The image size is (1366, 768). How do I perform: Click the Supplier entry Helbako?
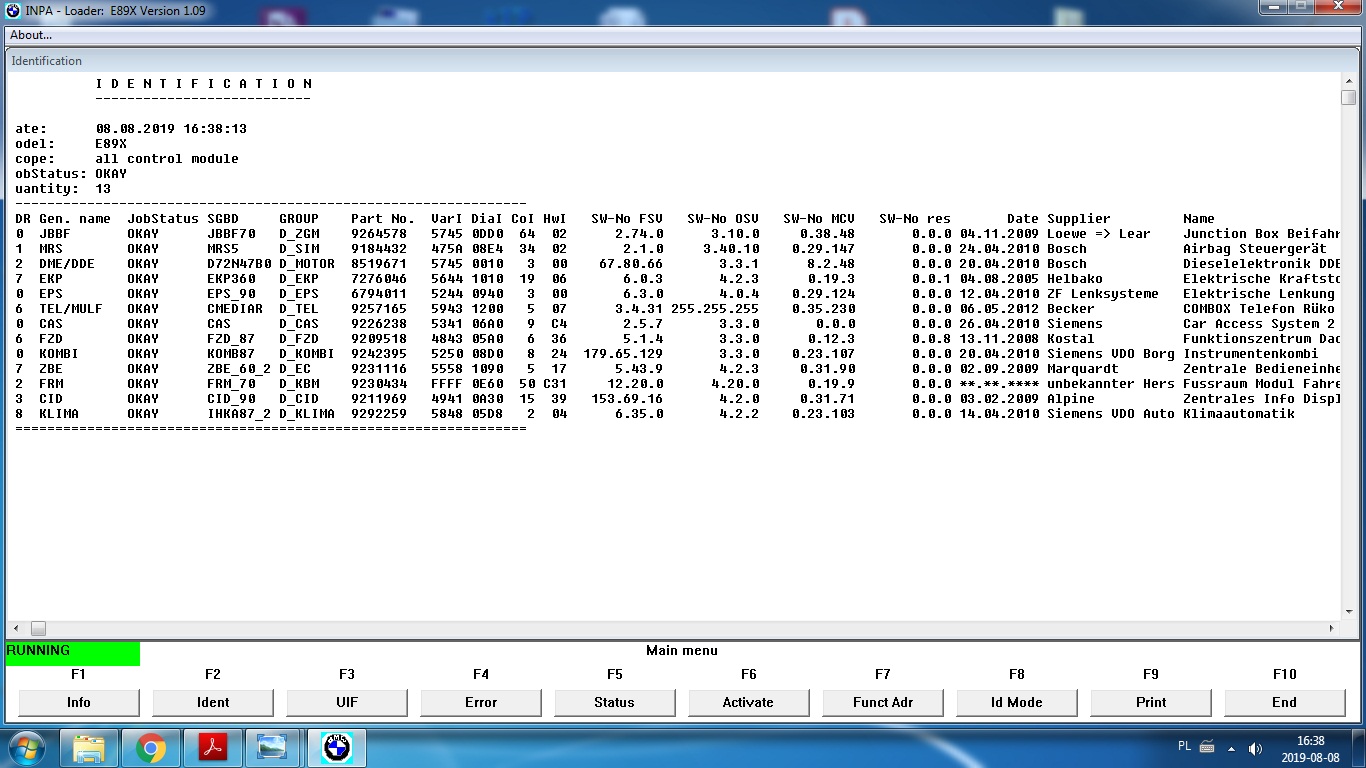pyautogui.click(x=1075, y=279)
